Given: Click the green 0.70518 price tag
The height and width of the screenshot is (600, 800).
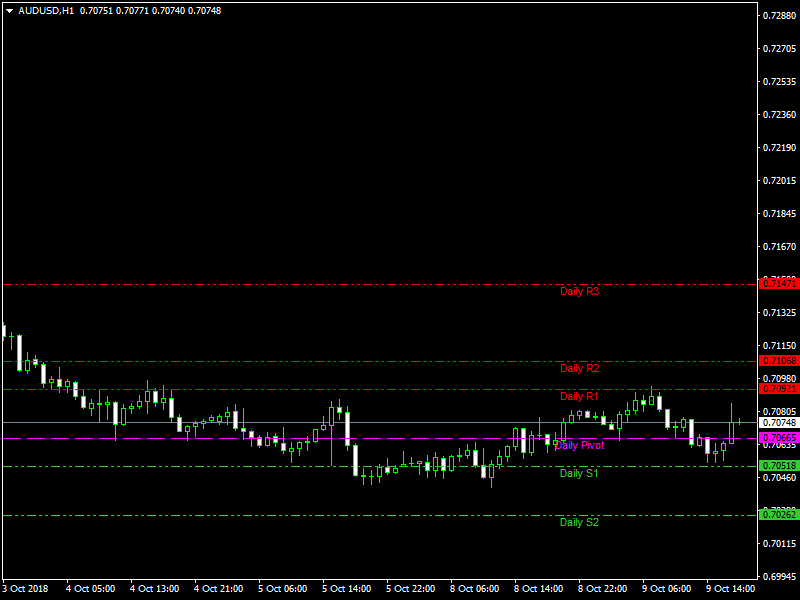Looking at the screenshot, I should (x=779, y=466).
